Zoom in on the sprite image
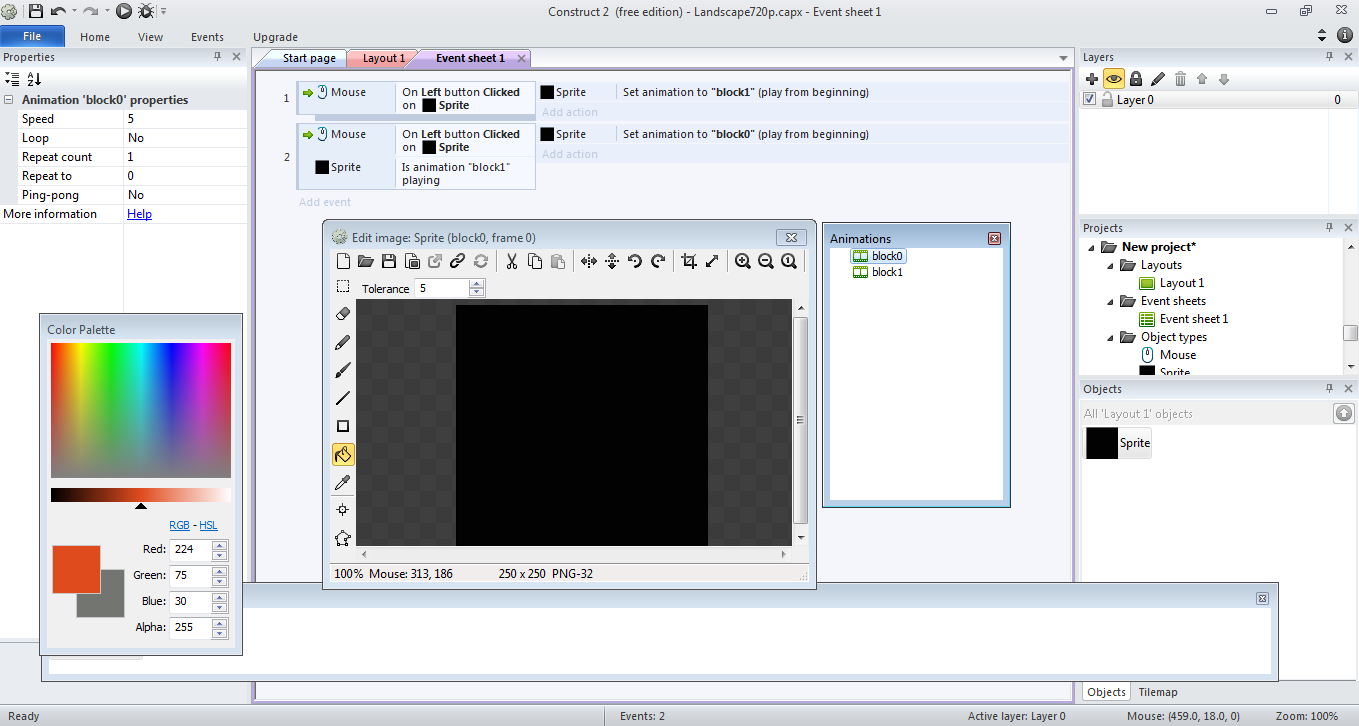The width and height of the screenshot is (1359, 726). click(x=743, y=261)
